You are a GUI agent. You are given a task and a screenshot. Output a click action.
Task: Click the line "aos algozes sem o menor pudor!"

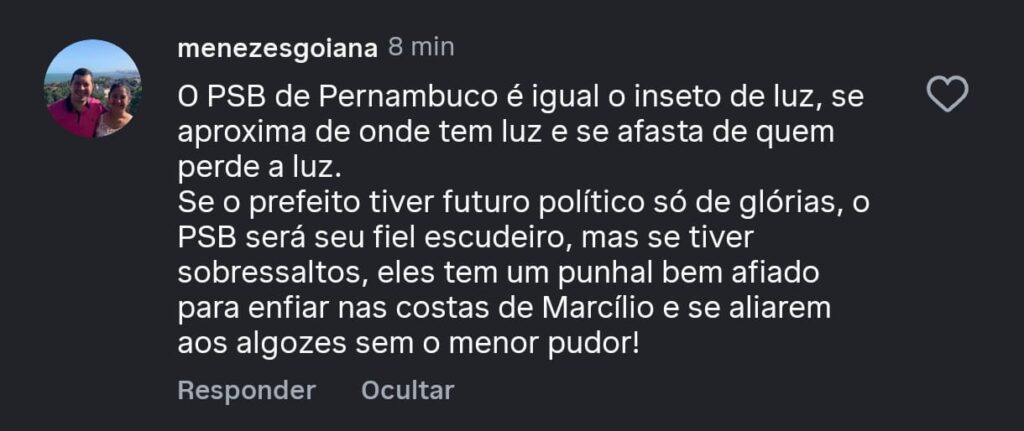coord(408,343)
